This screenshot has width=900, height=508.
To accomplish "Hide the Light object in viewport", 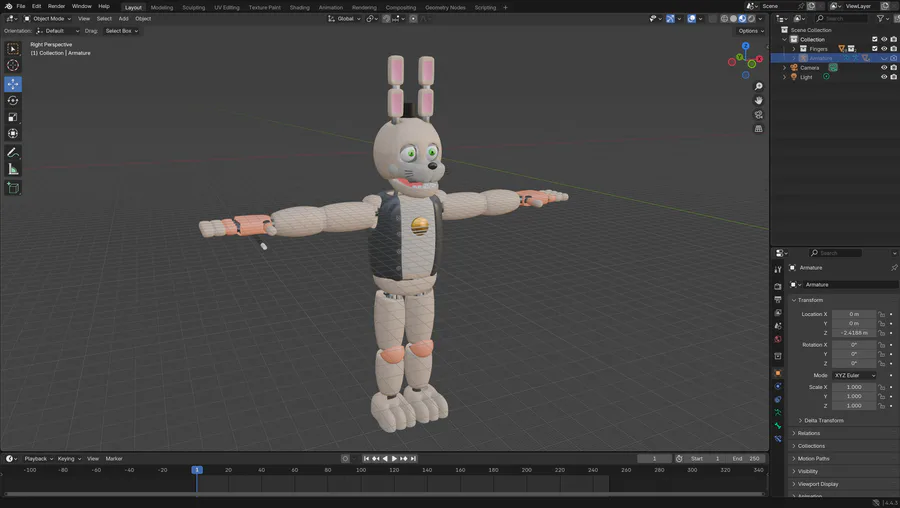I will (884, 77).
